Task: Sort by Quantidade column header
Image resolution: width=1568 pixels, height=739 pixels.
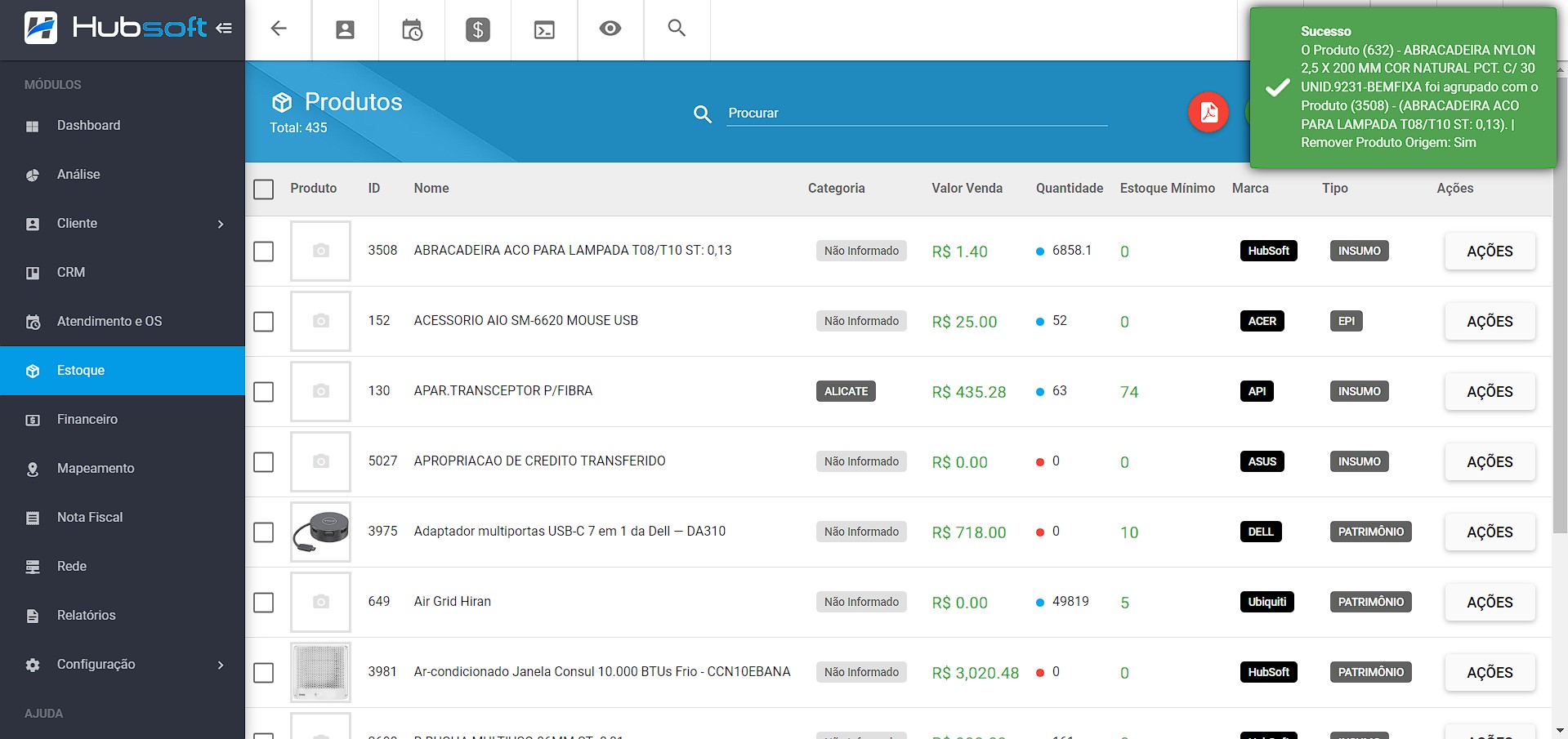Action: 1070,189
